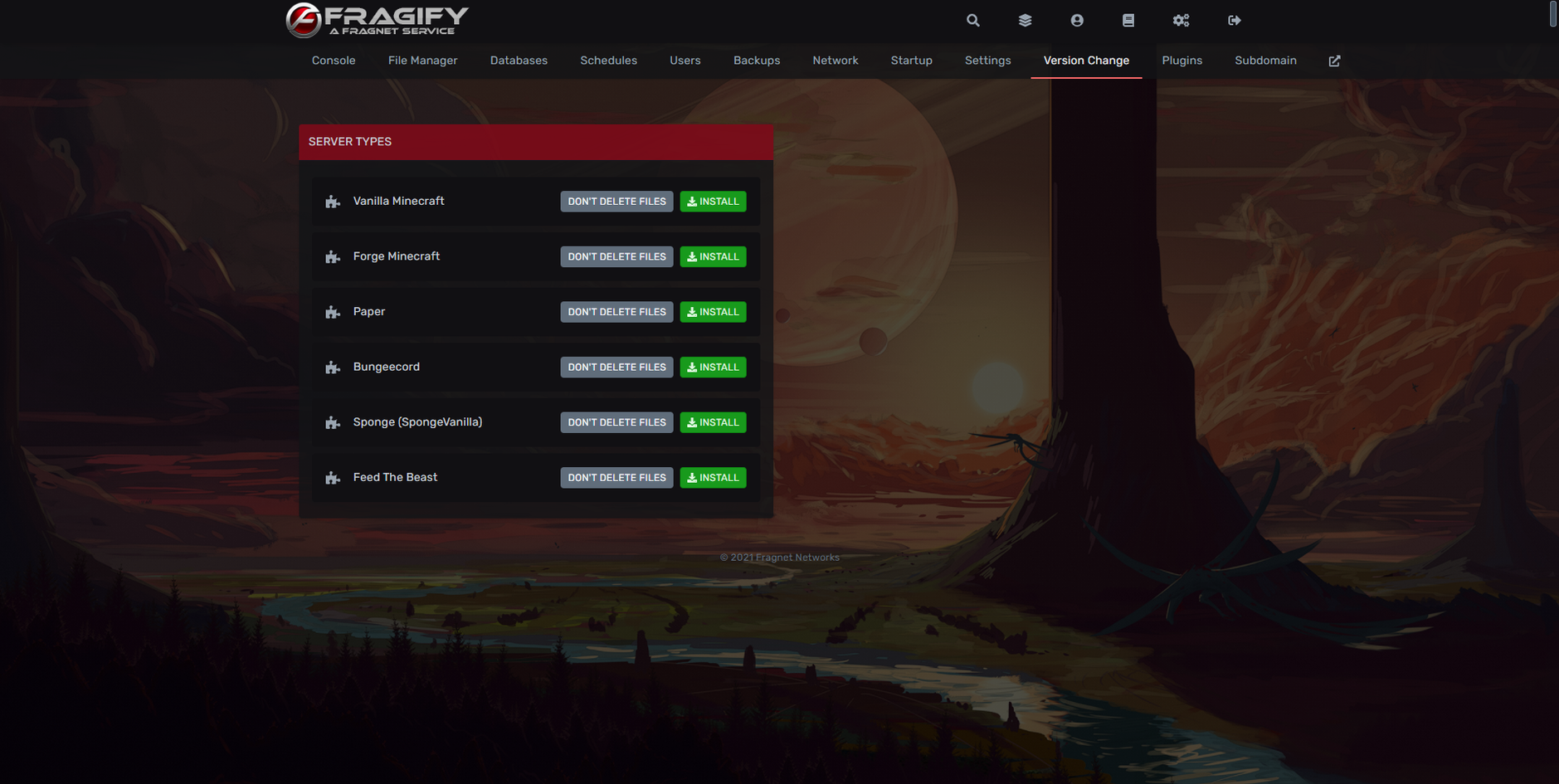Click the Bungeecord label

coord(387,367)
